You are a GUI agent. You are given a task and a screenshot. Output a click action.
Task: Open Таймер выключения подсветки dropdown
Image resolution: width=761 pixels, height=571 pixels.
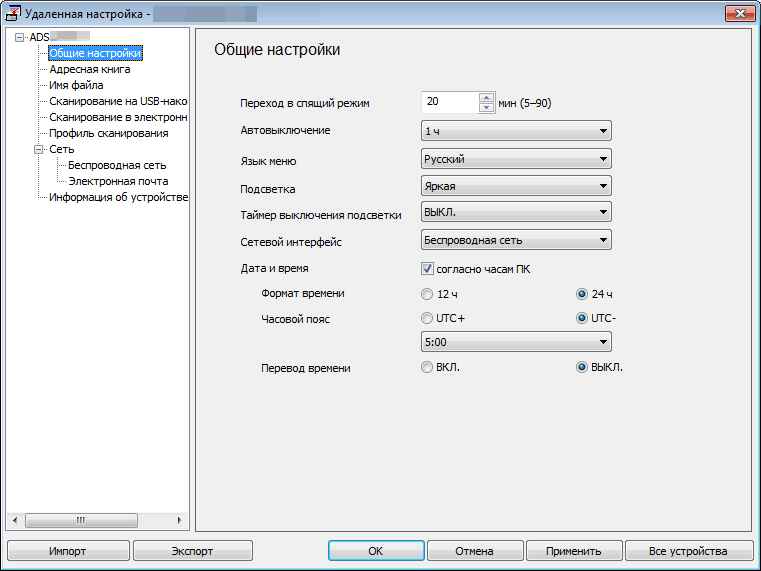coord(516,212)
